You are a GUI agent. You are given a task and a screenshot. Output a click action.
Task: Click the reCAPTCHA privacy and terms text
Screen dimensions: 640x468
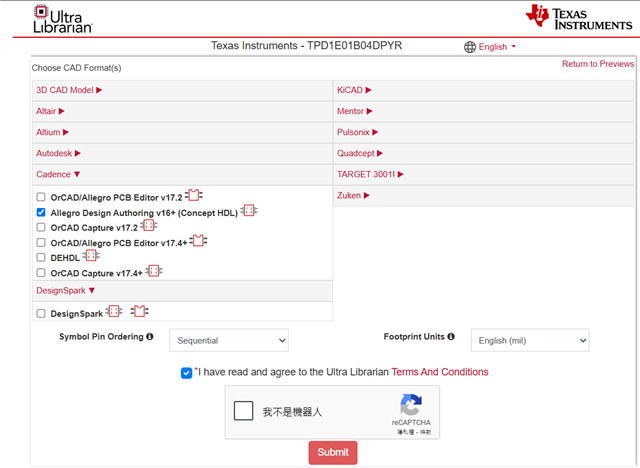414,432
